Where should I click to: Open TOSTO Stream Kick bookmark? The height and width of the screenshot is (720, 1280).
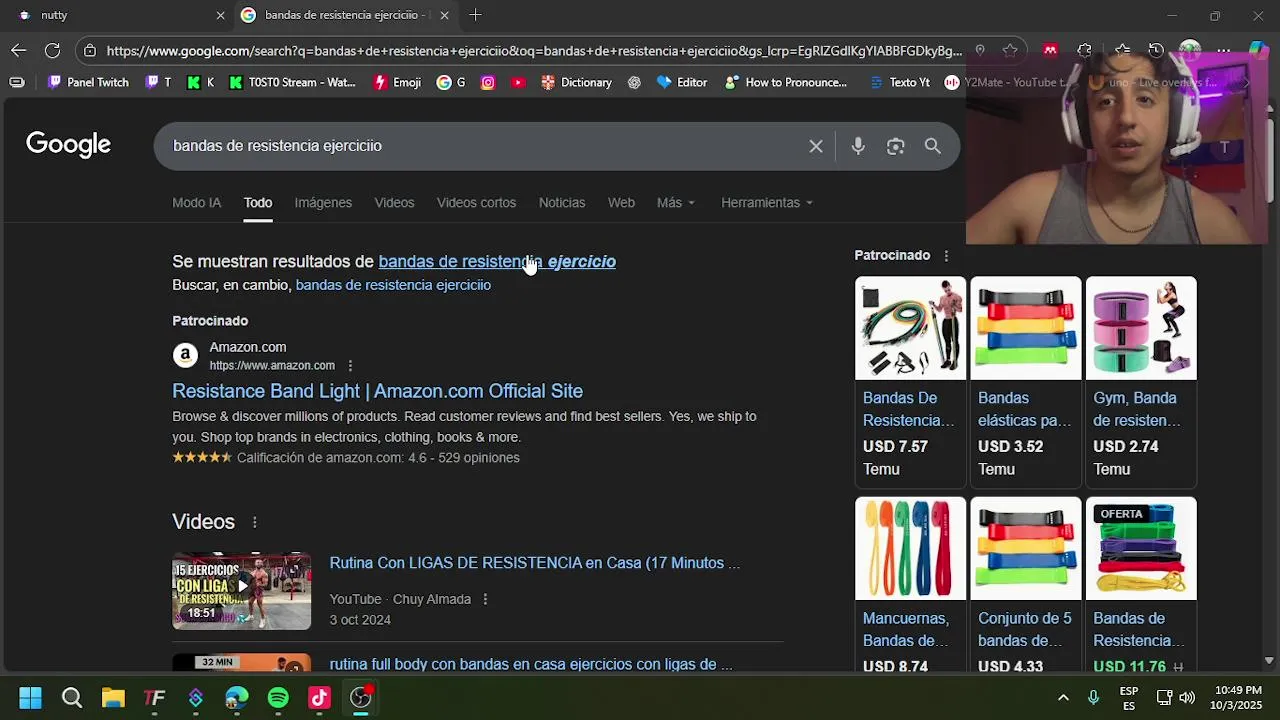pos(292,82)
